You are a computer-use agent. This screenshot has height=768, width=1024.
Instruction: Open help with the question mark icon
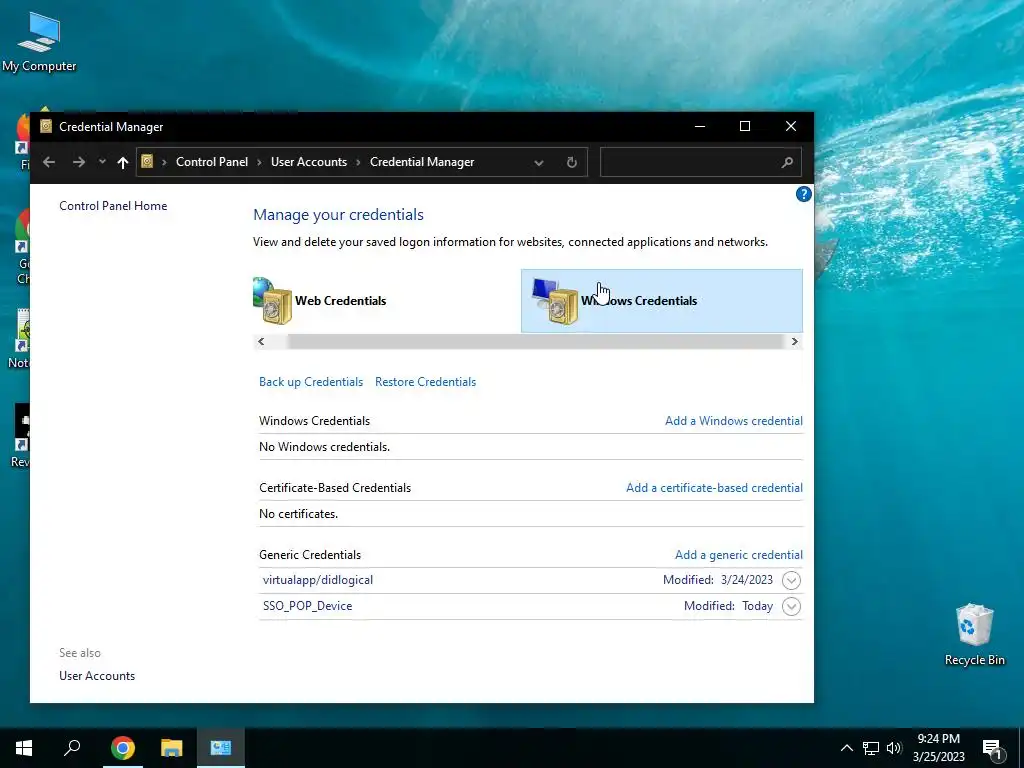804,194
